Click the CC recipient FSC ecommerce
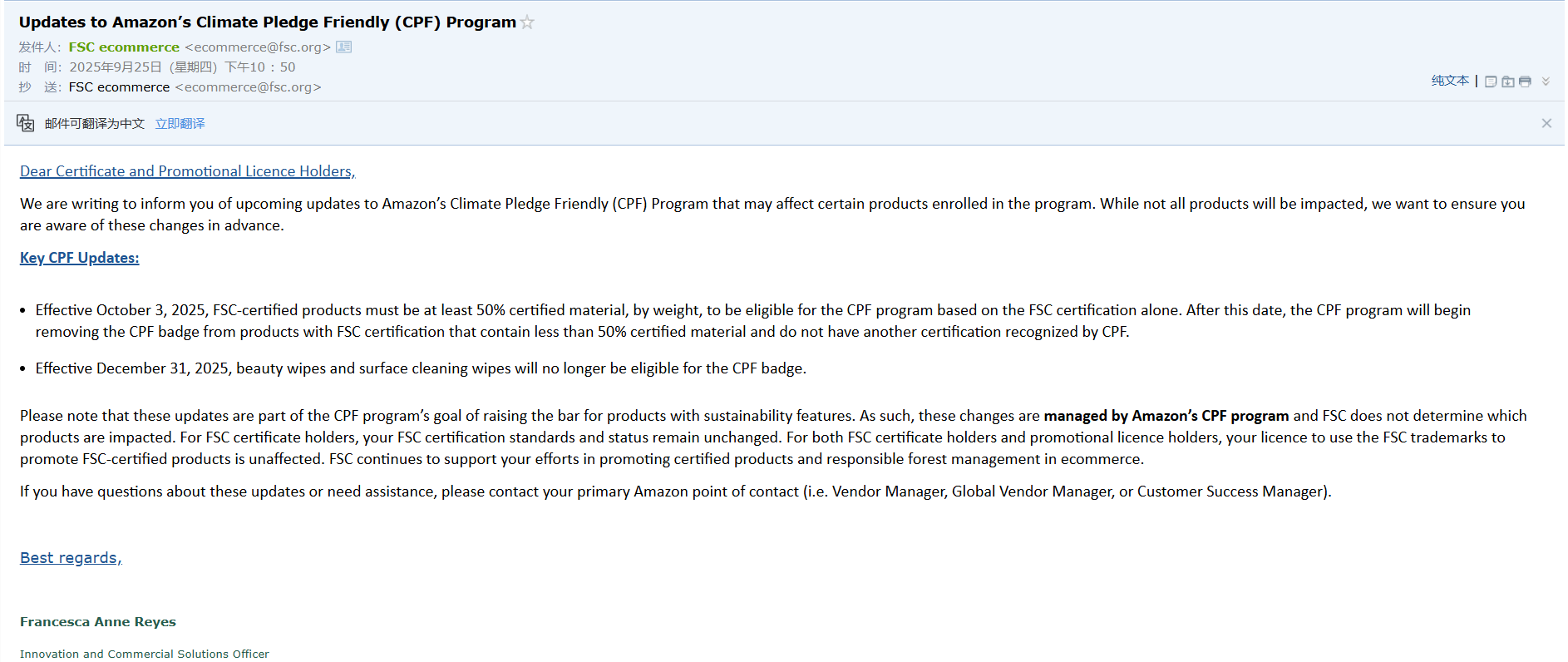 [x=119, y=86]
